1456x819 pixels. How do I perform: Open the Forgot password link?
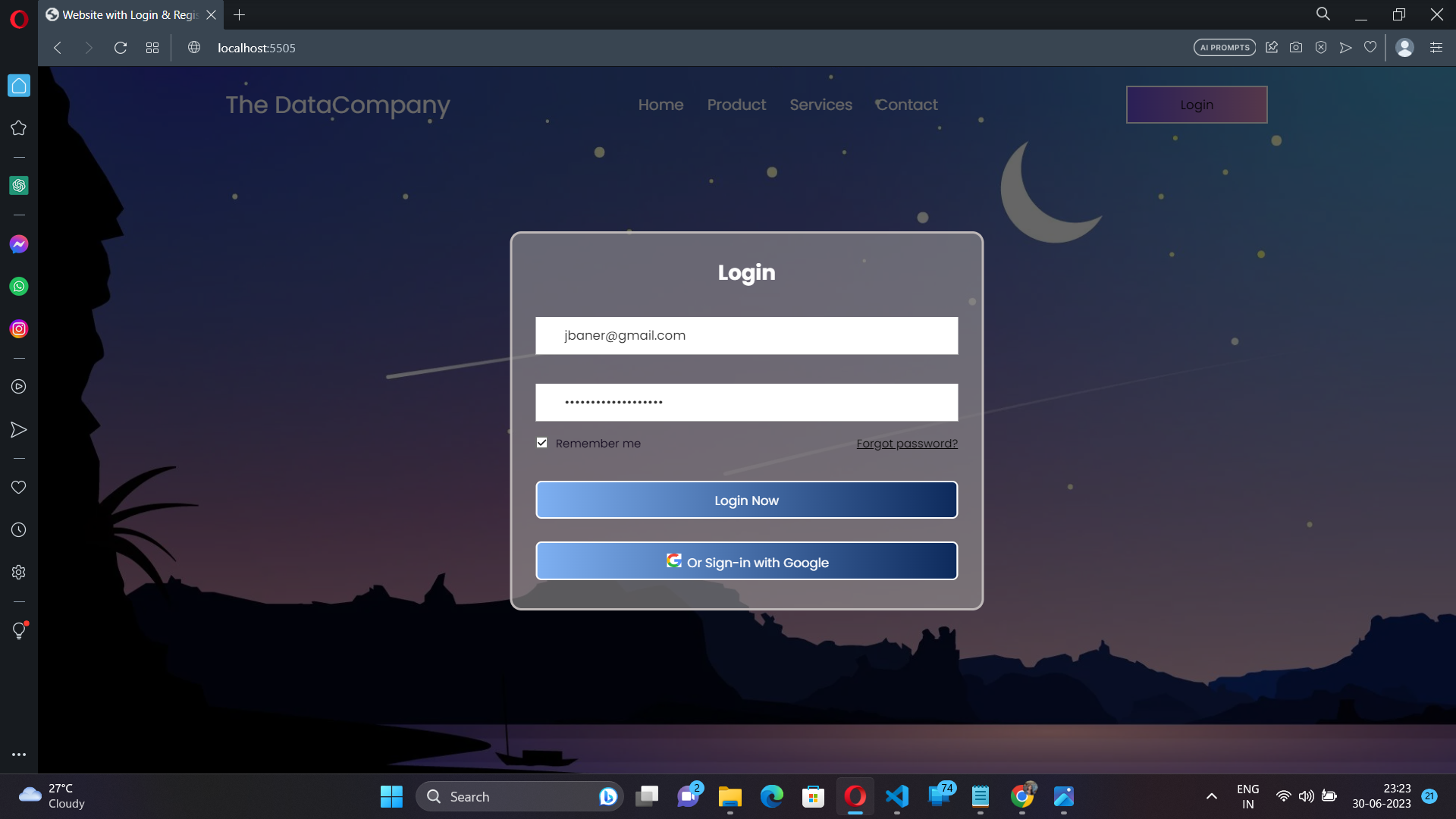click(x=906, y=444)
